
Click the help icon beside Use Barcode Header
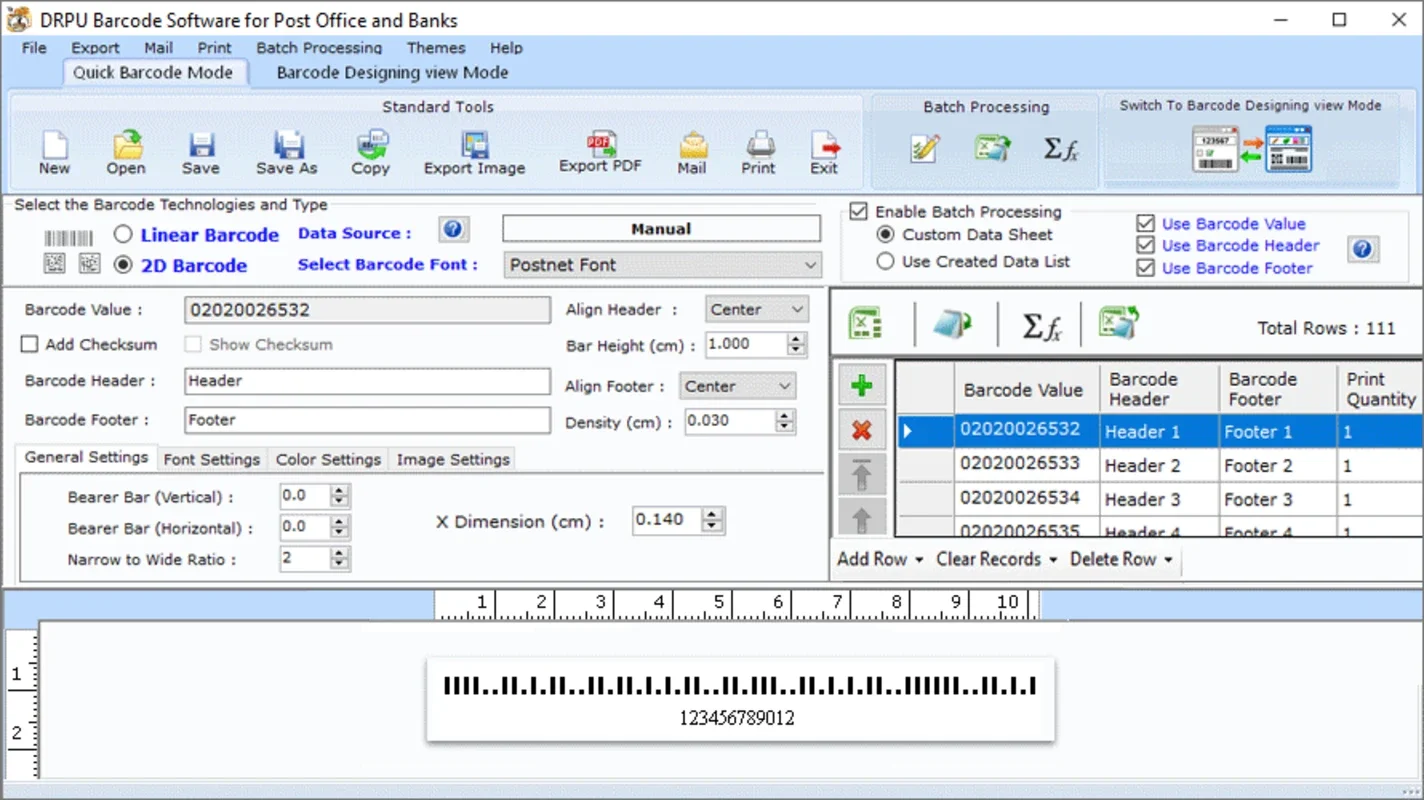1363,248
